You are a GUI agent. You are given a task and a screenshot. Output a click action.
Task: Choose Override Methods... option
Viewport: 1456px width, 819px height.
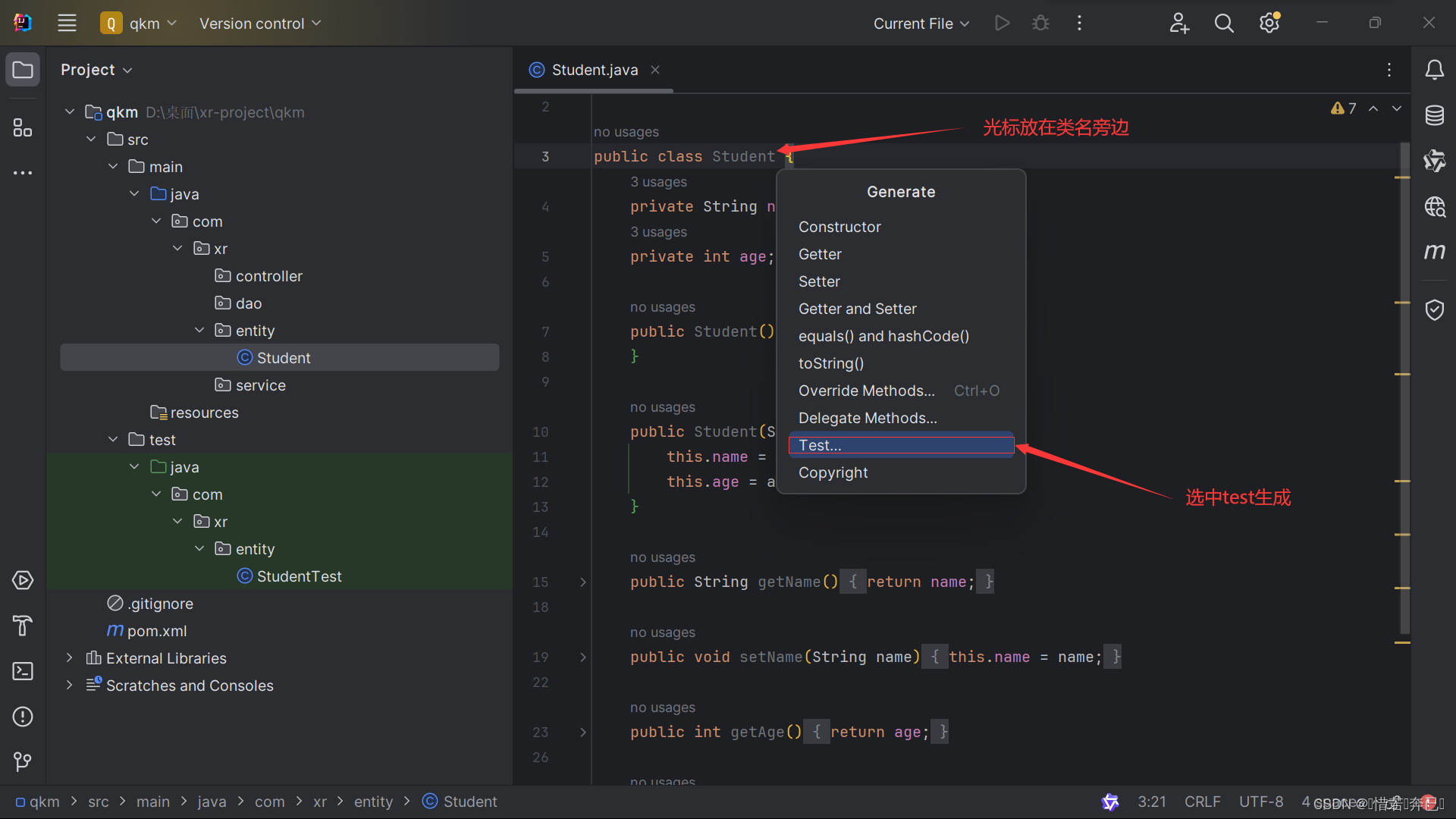click(x=901, y=391)
